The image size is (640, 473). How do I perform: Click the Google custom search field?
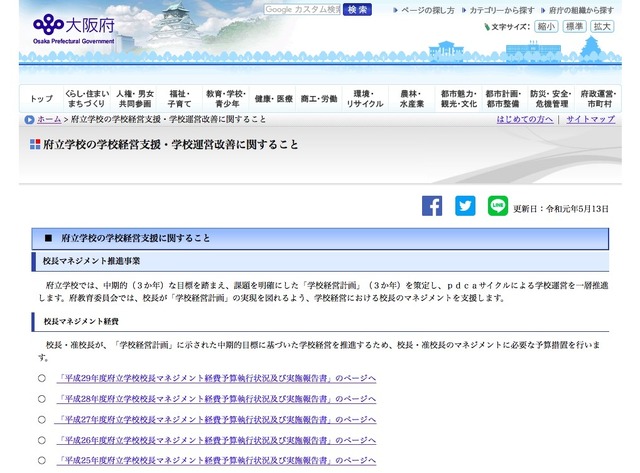click(x=302, y=9)
